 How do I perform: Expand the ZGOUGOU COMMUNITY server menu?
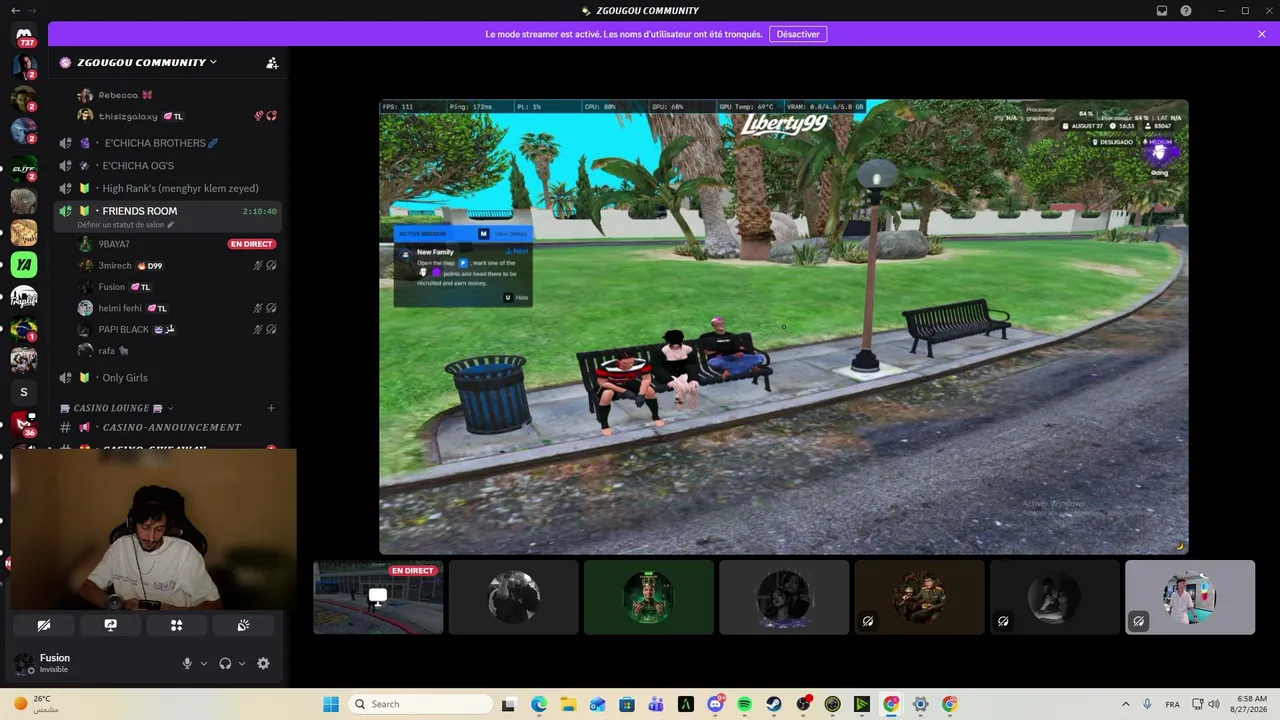point(147,62)
